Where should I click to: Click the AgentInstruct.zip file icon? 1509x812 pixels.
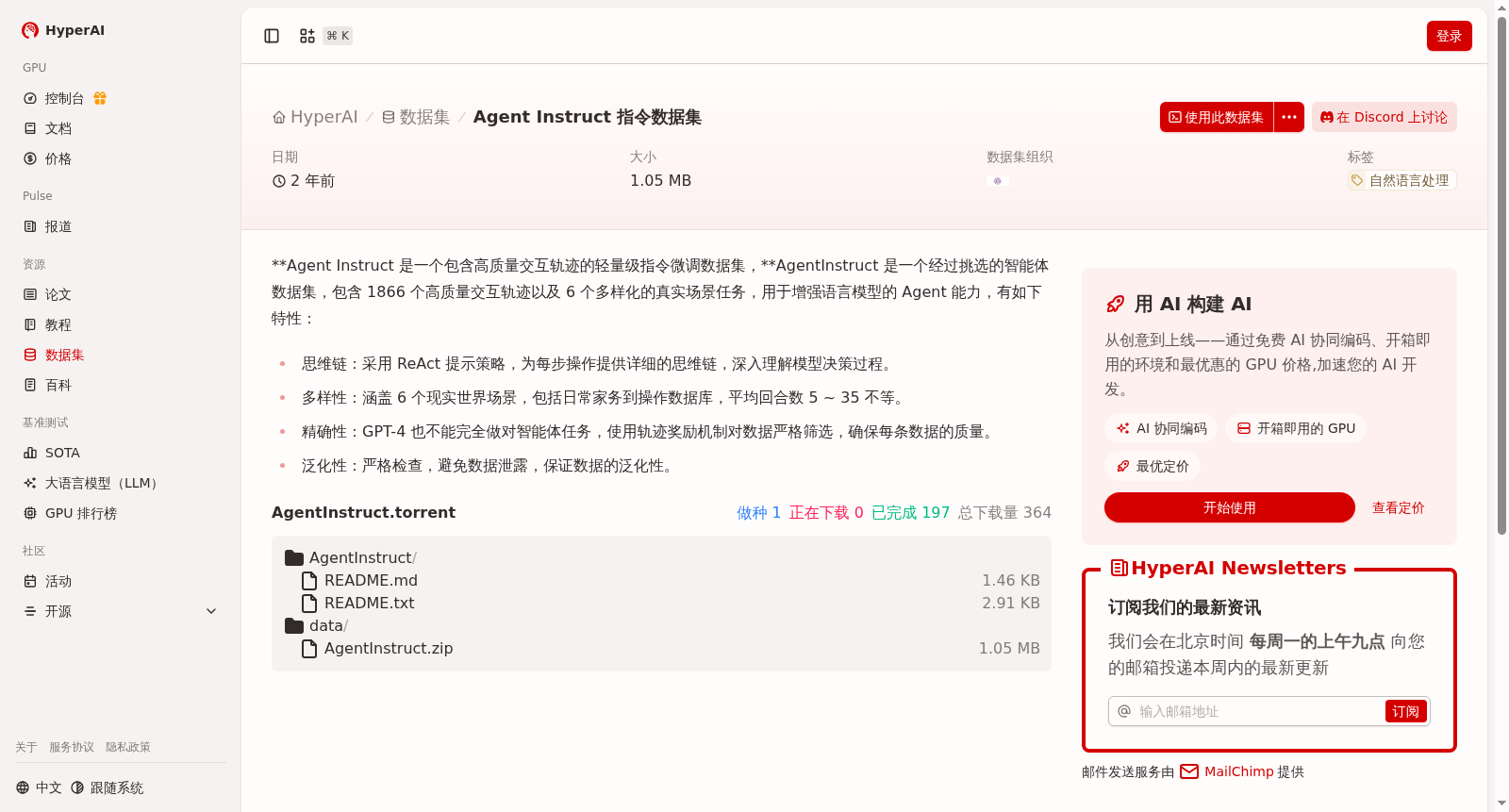click(x=309, y=648)
